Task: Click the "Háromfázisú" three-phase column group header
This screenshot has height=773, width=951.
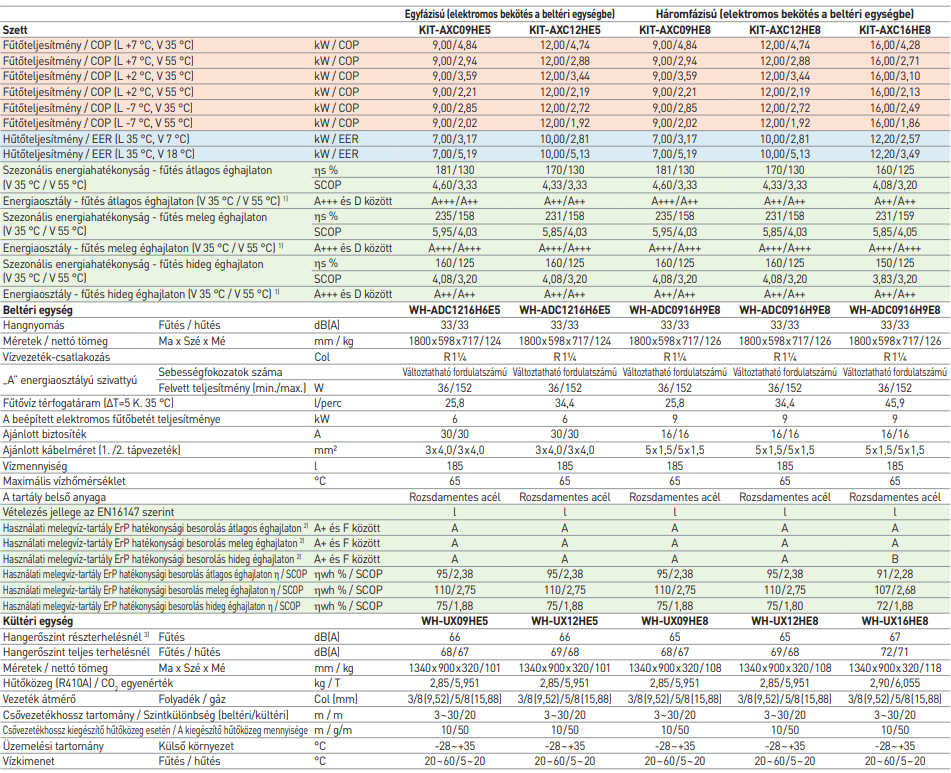Action: [x=784, y=14]
